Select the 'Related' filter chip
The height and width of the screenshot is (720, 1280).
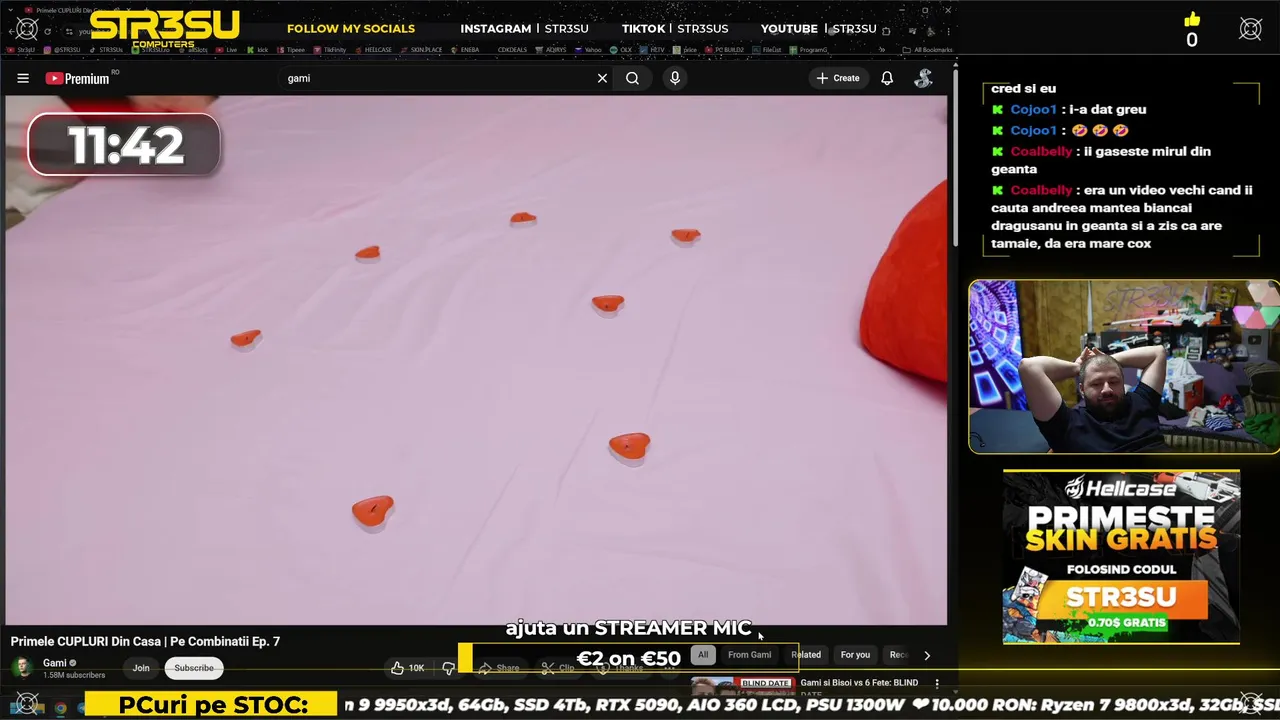[806, 655]
